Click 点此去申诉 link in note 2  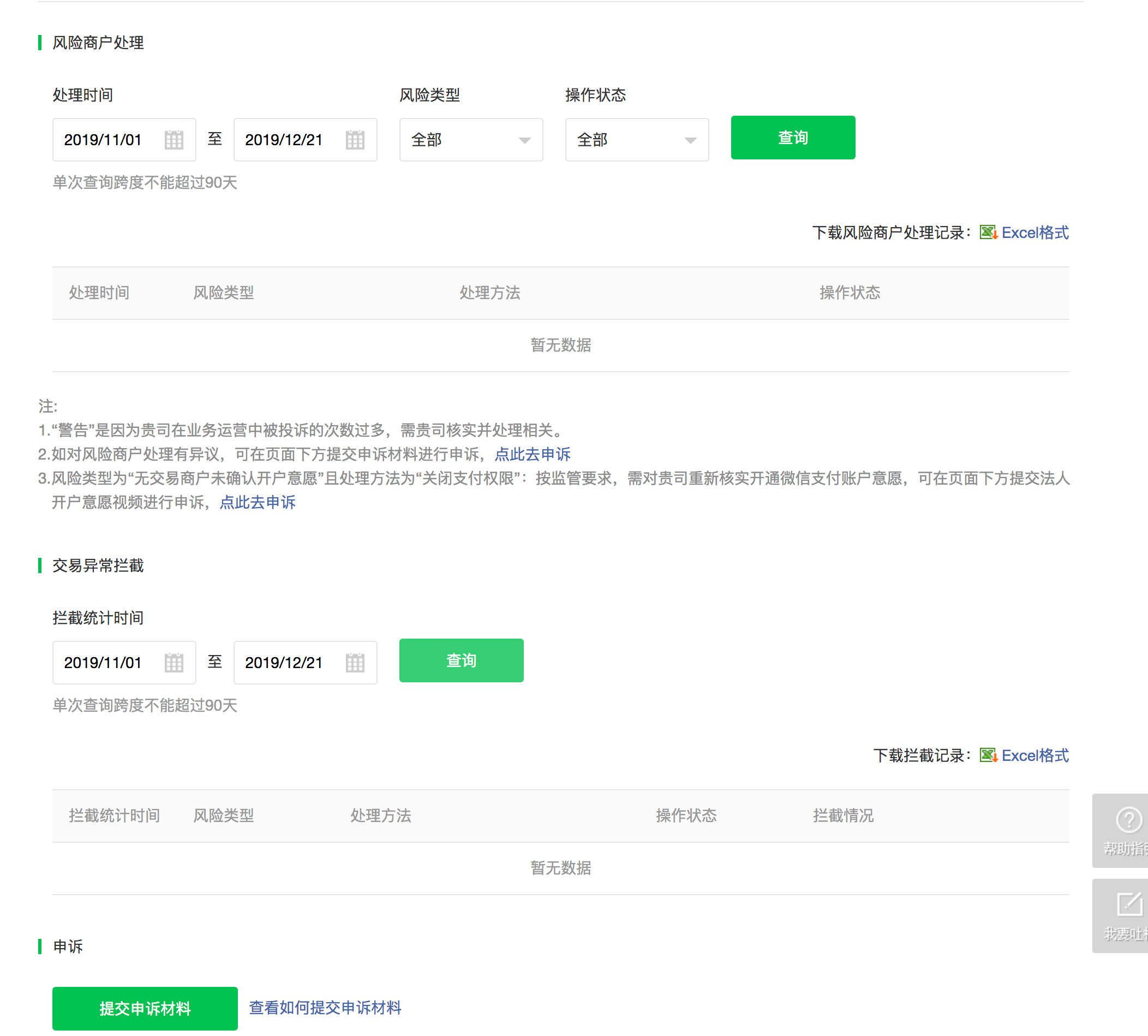(x=532, y=454)
